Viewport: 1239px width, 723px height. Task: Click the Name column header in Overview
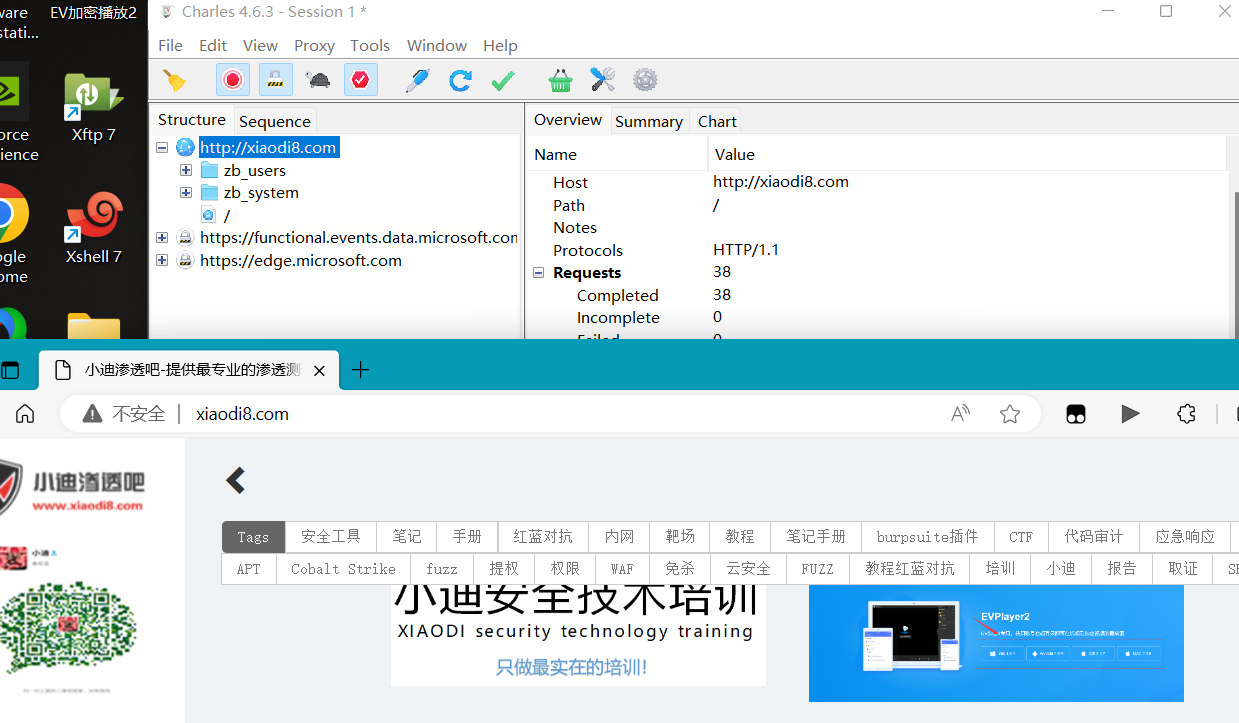pyautogui.click(x=617, y=154)
